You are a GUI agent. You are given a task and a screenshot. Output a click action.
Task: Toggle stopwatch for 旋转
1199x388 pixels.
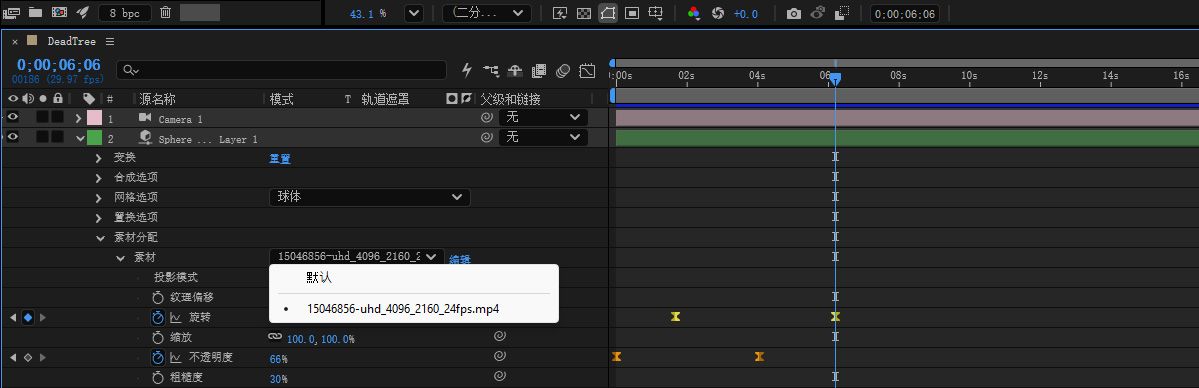158,317
